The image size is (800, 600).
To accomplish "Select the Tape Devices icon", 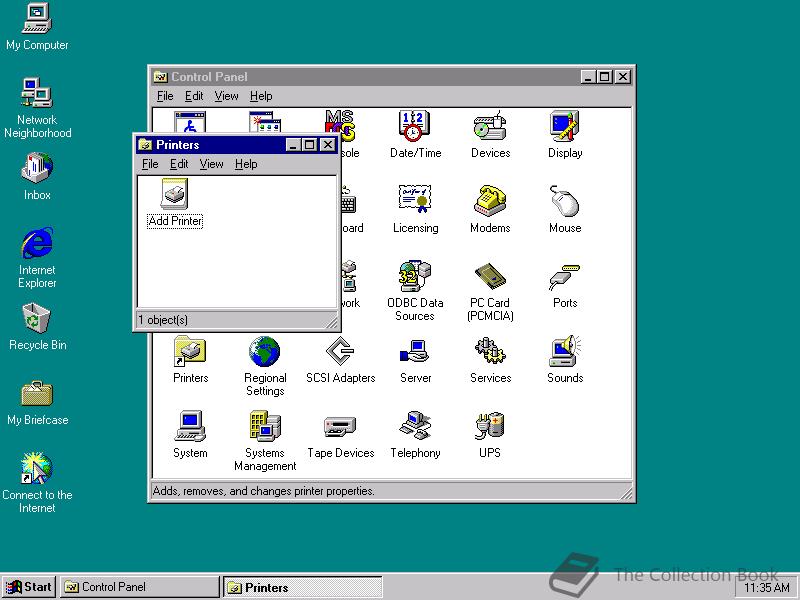I will pyautogui.click(x=340, y=434).
